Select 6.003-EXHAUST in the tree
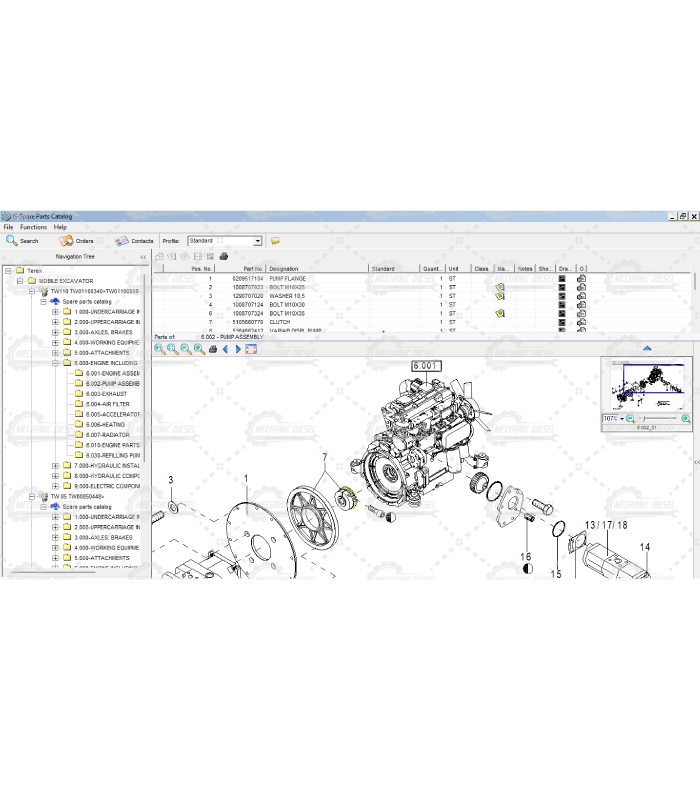This screenshot has height=800, width=700. click(x=107, y=394)
